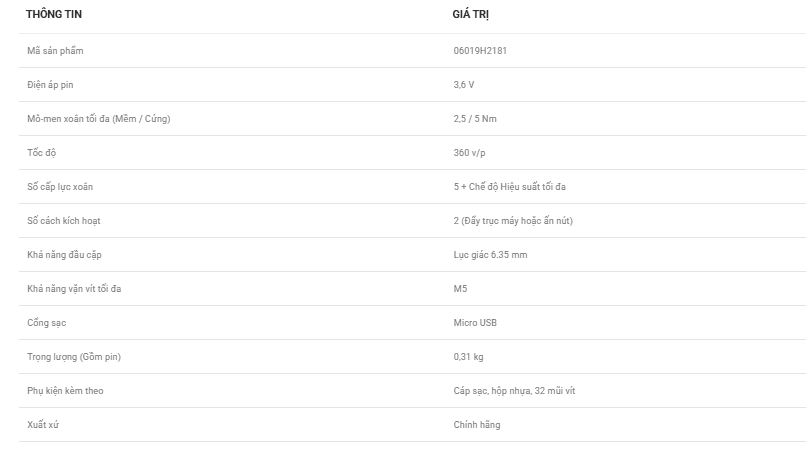Click the 3,6 V value
This screenshot has width=806, height=459.
464,85
